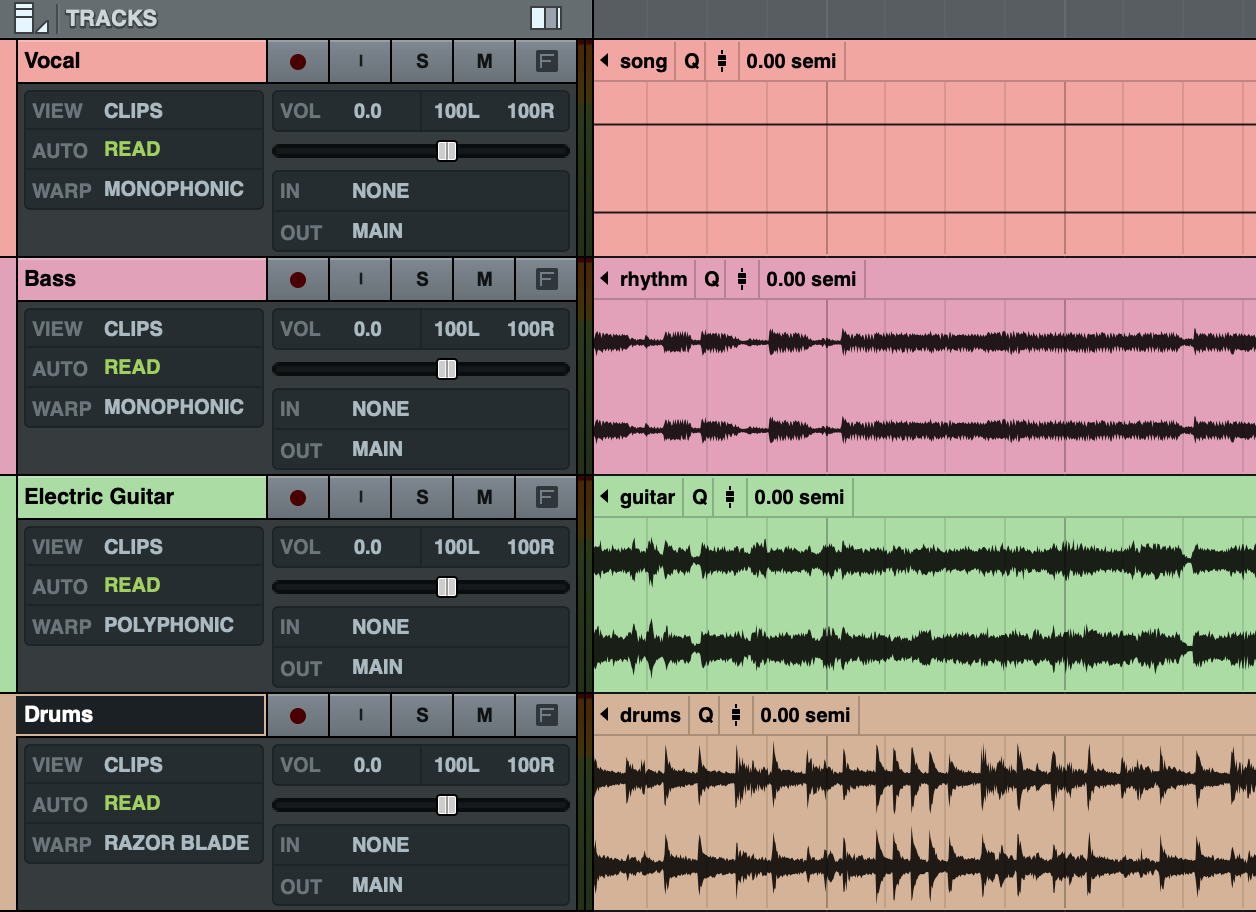Image resolution: width=1256 pixels, height=912 pixels.
Task: Enable input monitoring on Drums track
Action: click(x=360, y=715)
